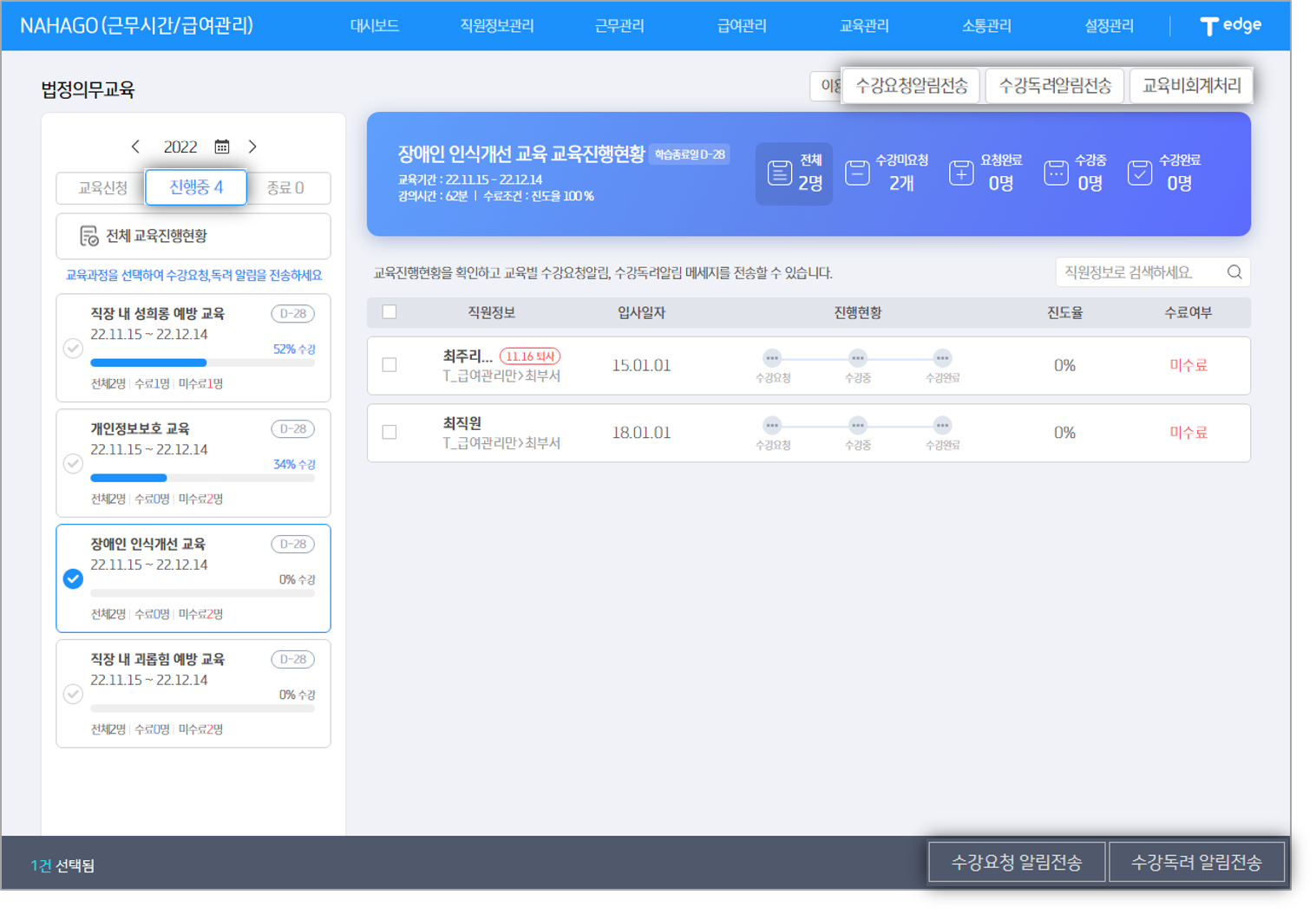1316x914 pixels.
Task: Click the 34% 수강 label
Action: [294, 464]
